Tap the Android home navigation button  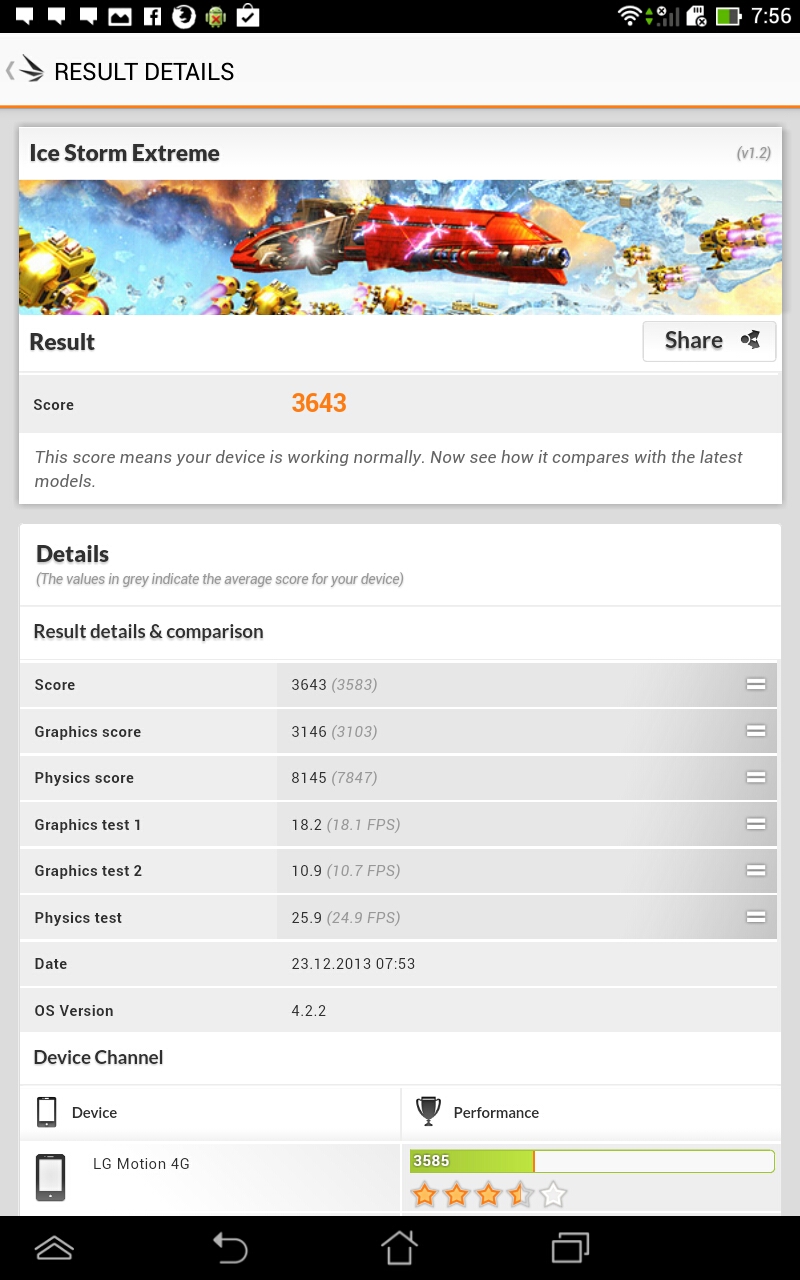click(399, 1247)
